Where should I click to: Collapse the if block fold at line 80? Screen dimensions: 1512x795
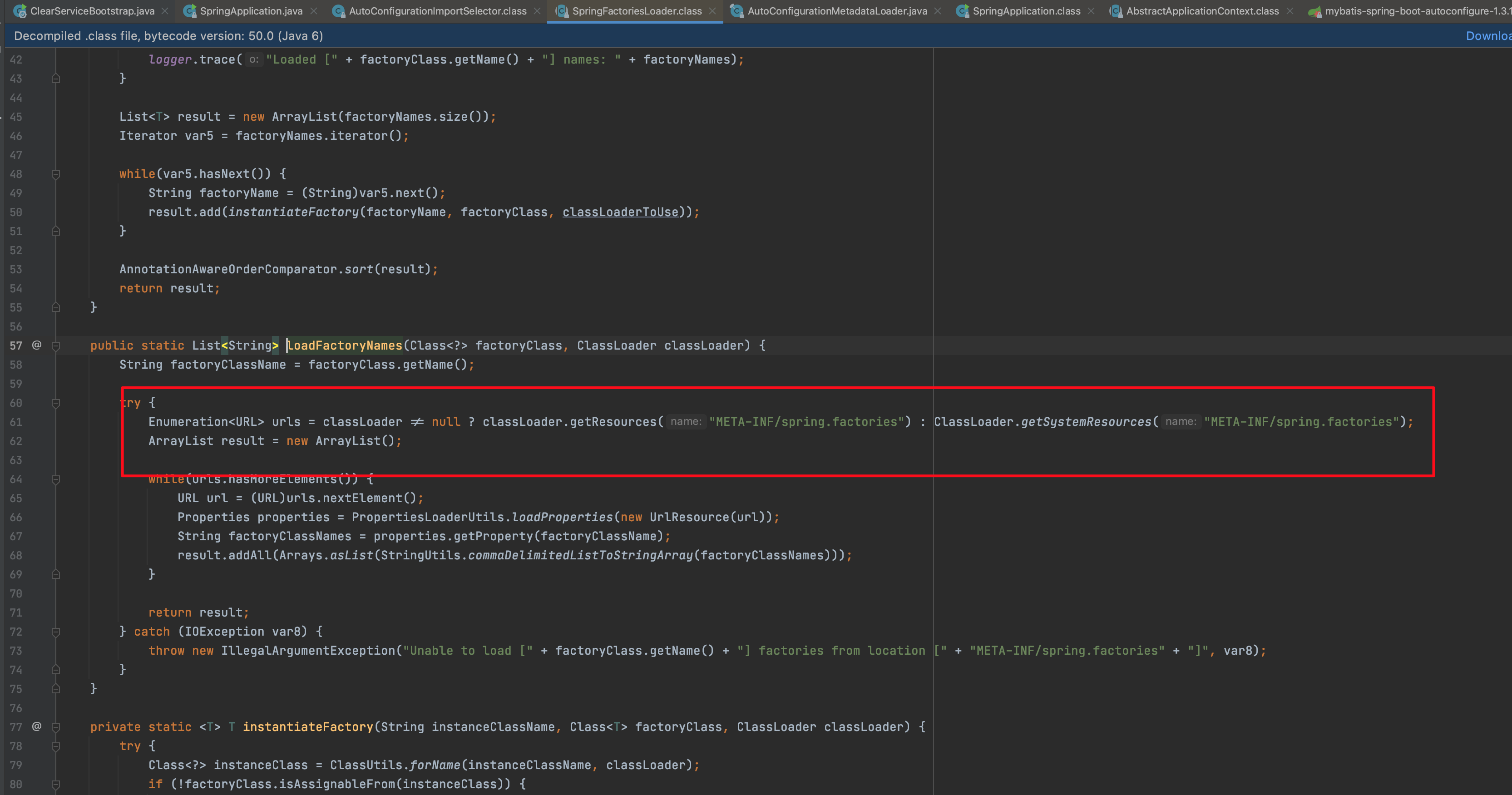click(x=56, y=785)
